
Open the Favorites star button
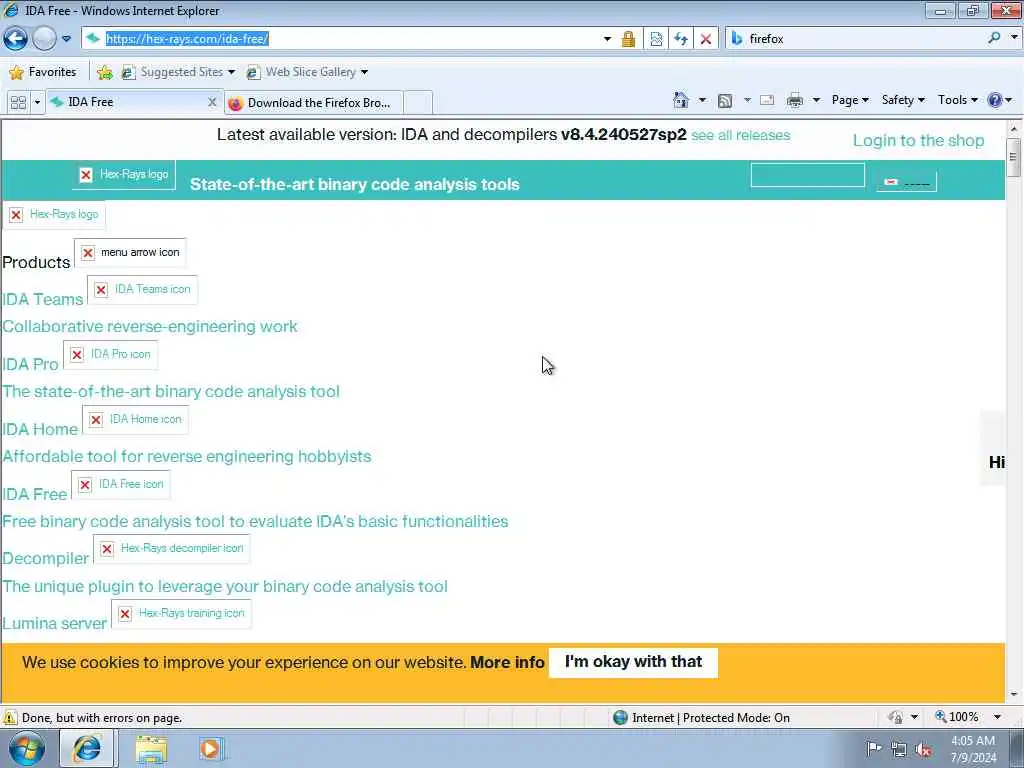pos(43,72)
